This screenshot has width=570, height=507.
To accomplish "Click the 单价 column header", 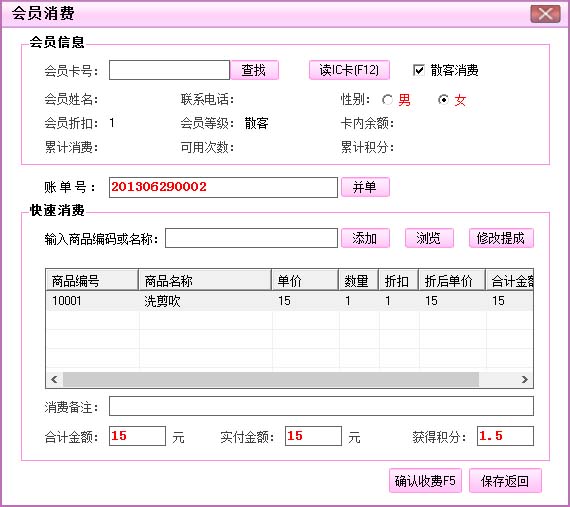I will [x=305, y=280].
